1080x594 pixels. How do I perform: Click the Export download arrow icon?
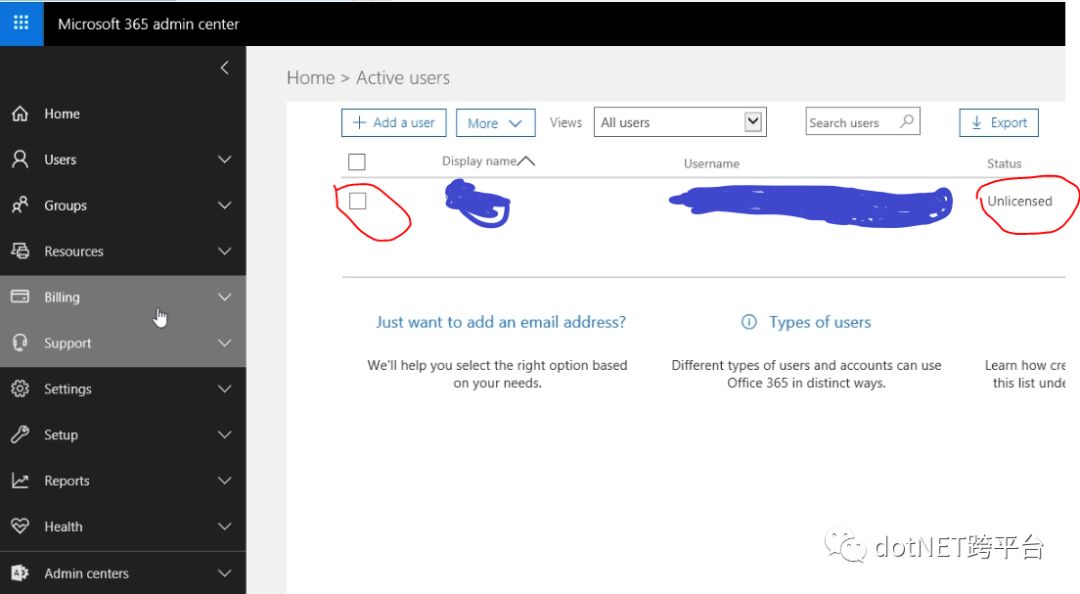coord(976,123)
